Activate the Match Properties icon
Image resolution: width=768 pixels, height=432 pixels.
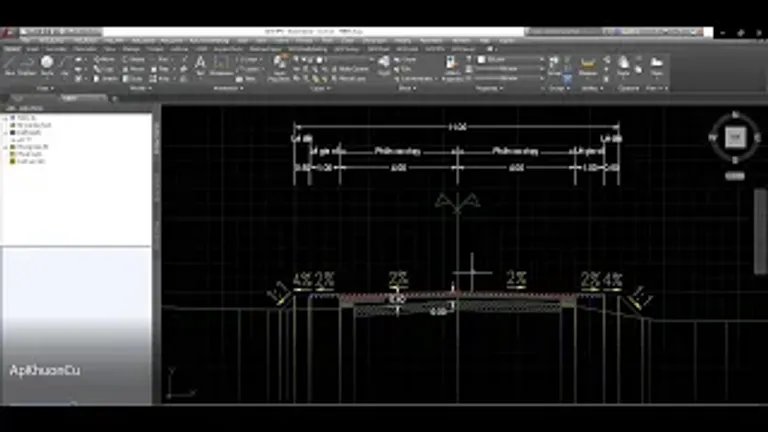pos(452,68)
